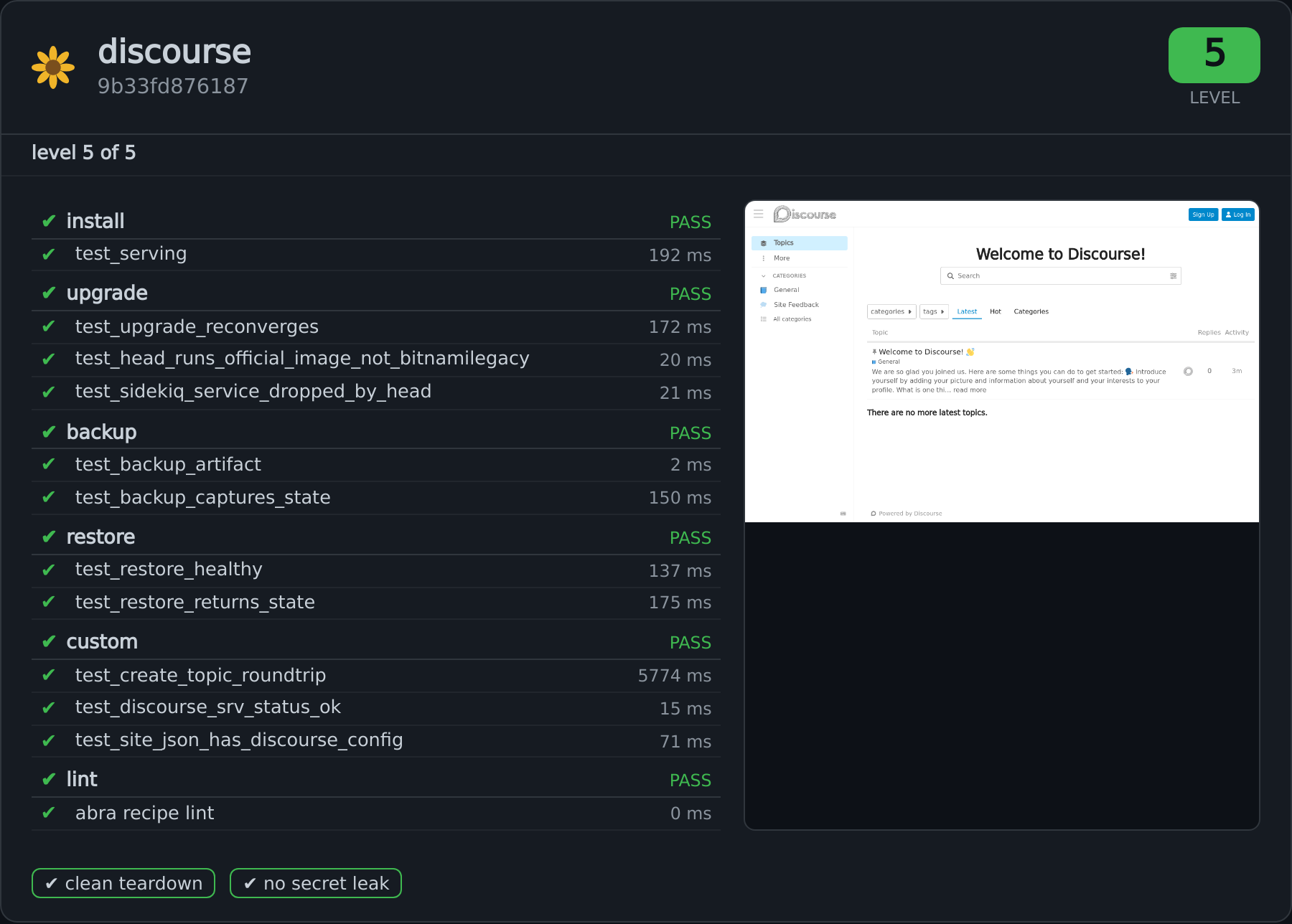Open the categories dropdown filter
The image size is (1292, 924).
891,311
